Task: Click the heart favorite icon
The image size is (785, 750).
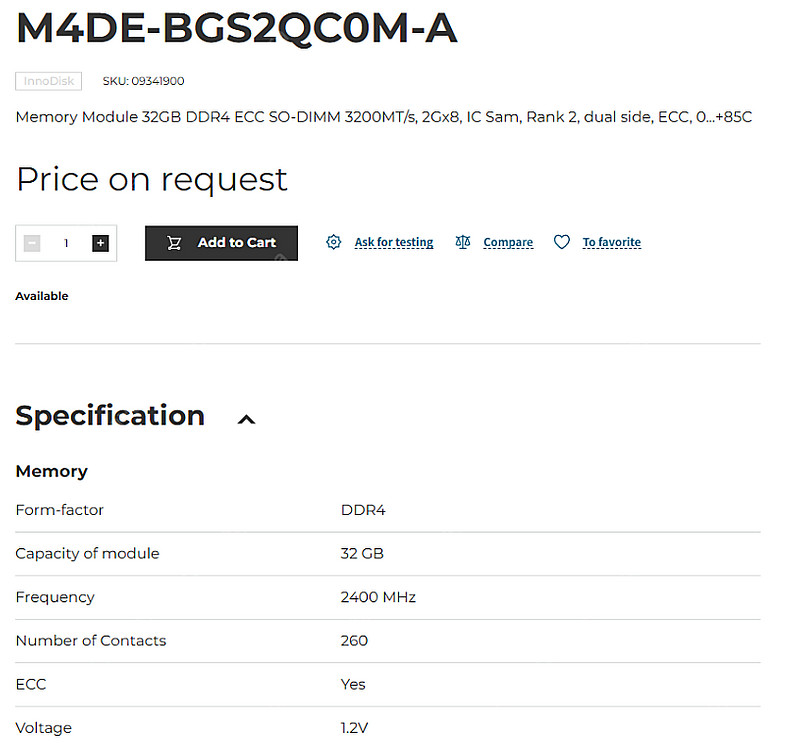Action: point(562,242)
